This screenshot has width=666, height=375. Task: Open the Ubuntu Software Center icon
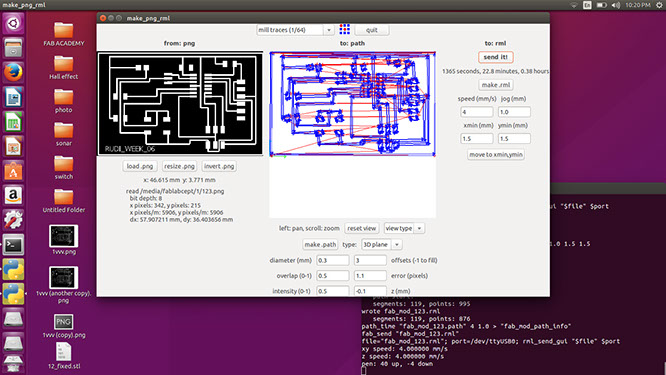tap(13, 171)
